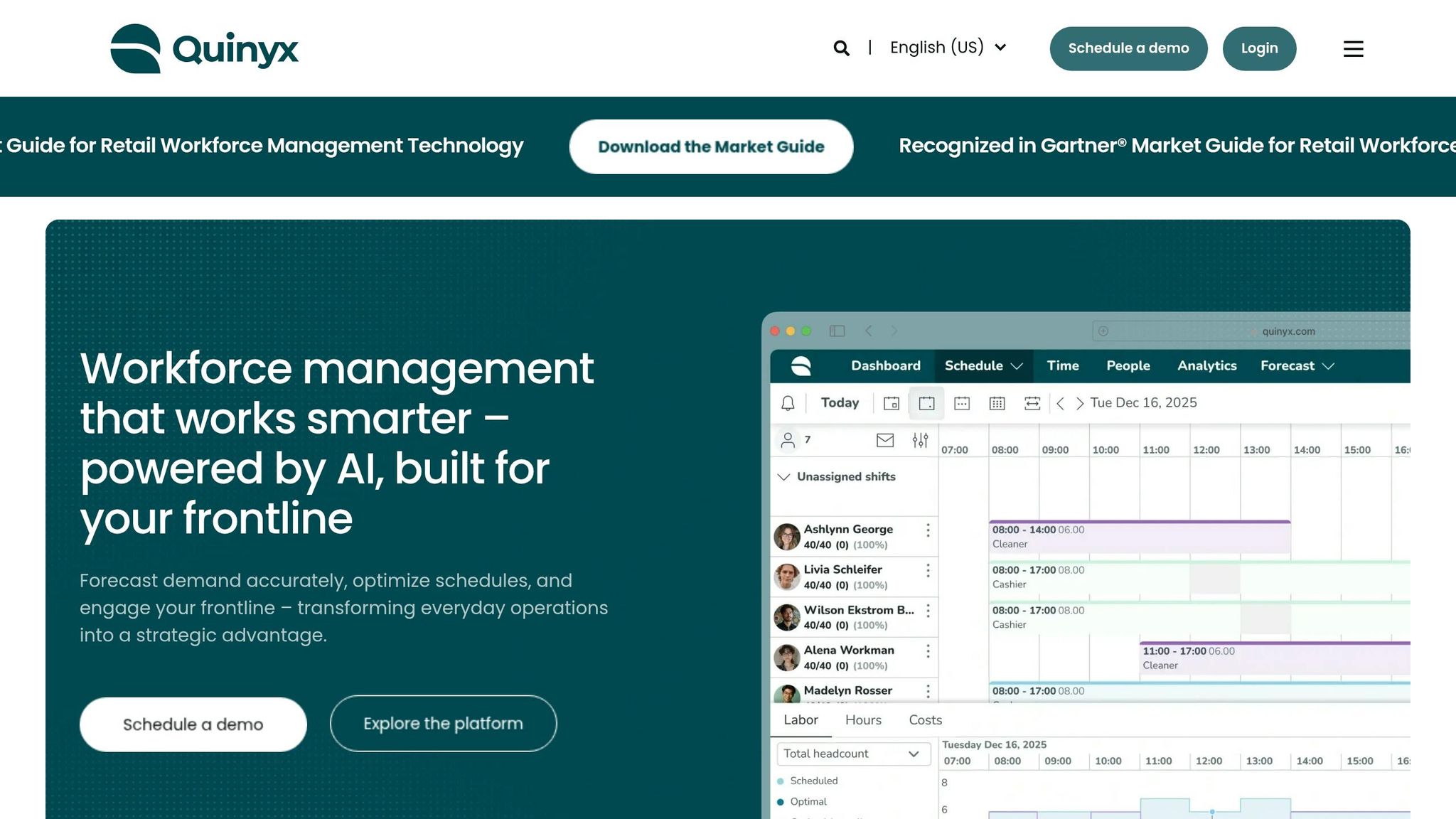This screenshot has width=1456, height=819.
Task: Click the notification bell icon in schedule toolbar
Action: (x=788, y=403)
